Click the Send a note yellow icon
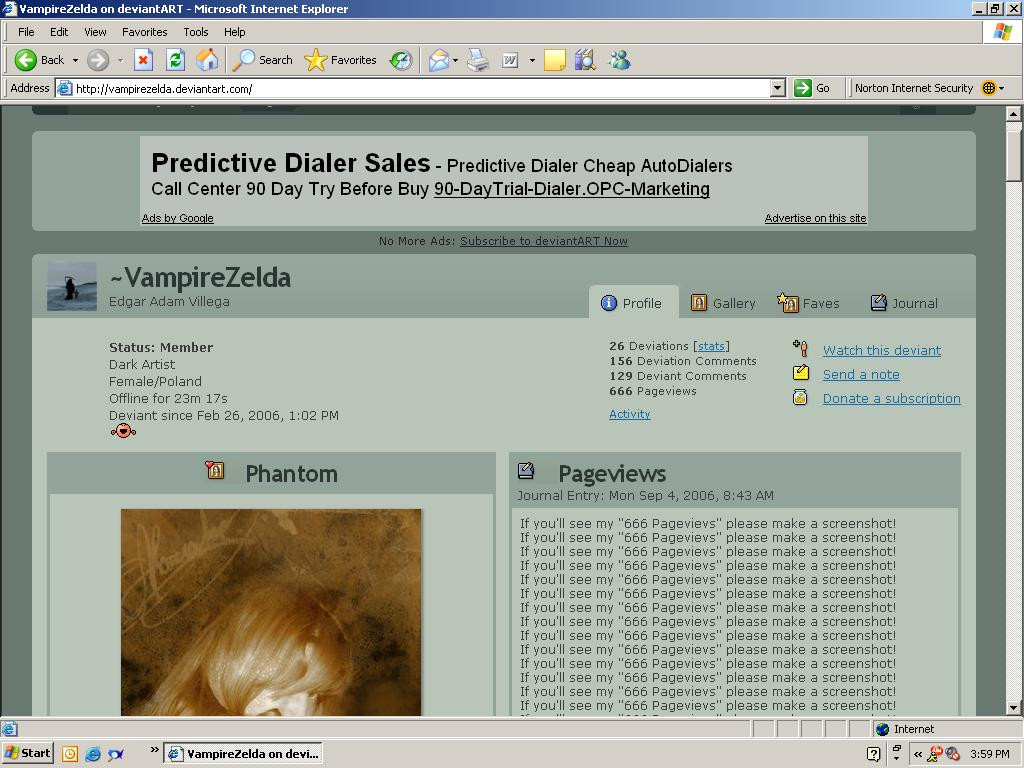 click(x=801, y=373)
